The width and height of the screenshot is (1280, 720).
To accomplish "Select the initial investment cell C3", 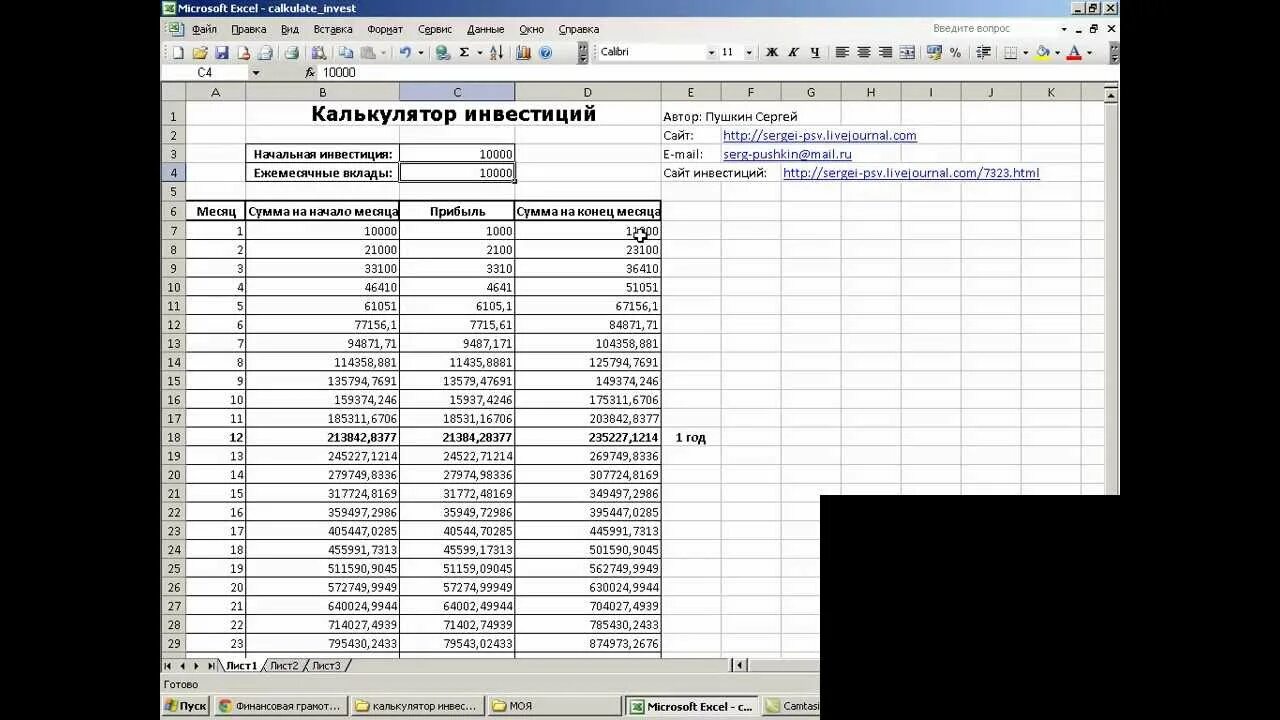I will tap(457, 154).
